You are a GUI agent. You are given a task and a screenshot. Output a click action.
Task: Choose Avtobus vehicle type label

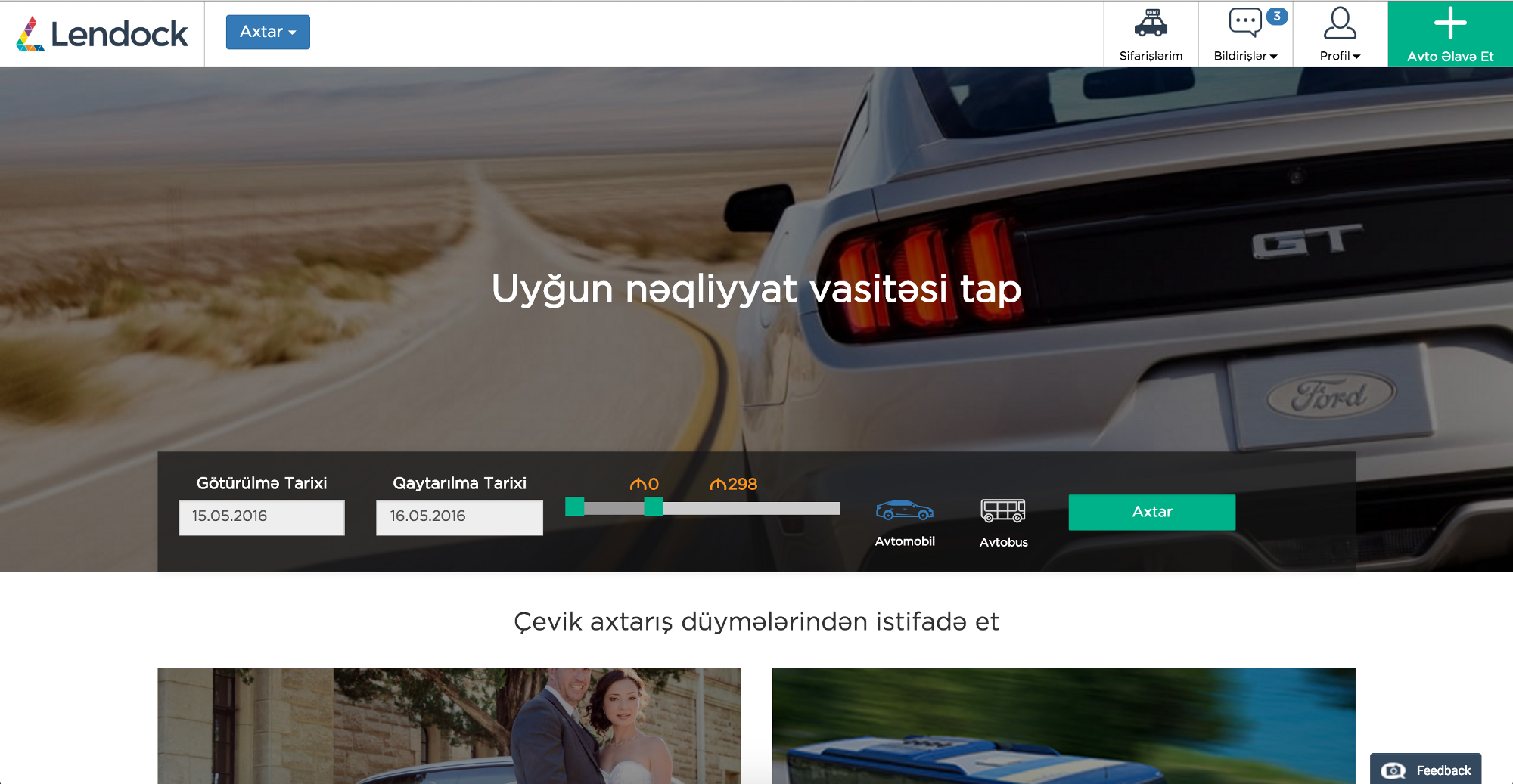click(1003, 542)
